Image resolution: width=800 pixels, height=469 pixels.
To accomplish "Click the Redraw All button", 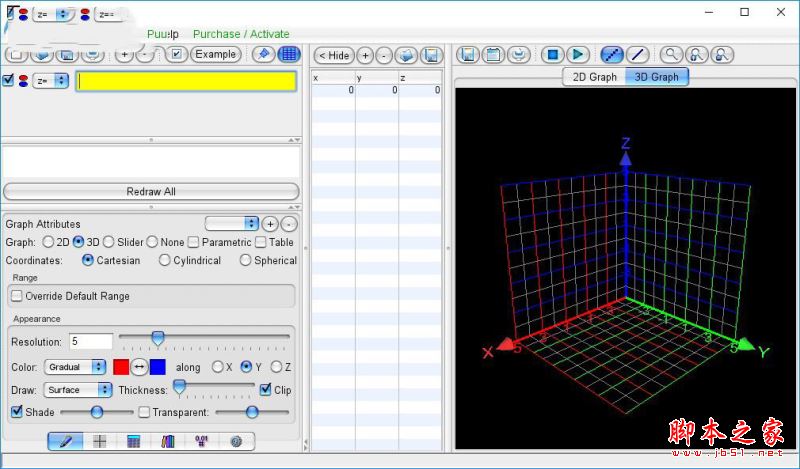I will 151,191.
